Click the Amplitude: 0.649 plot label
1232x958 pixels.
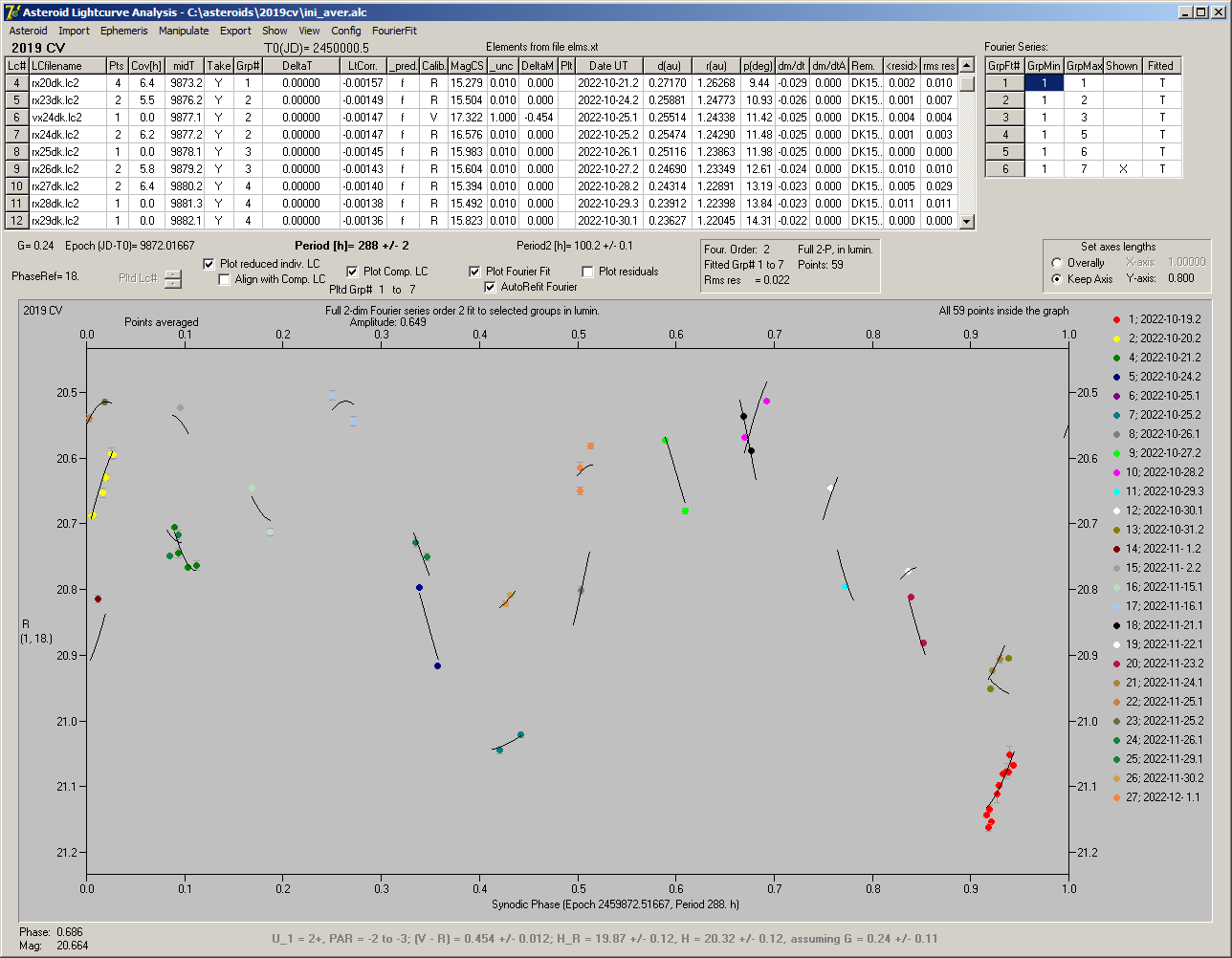[x=387, y=322]
